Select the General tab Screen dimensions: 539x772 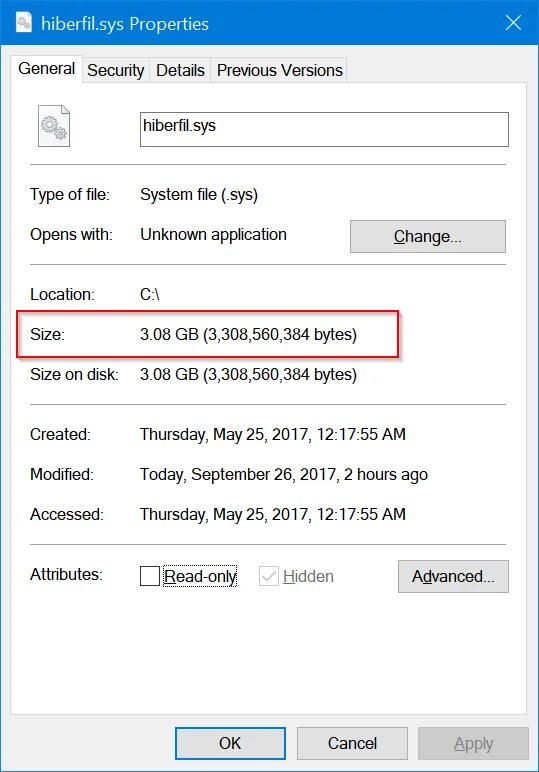(x=46, y=68)
